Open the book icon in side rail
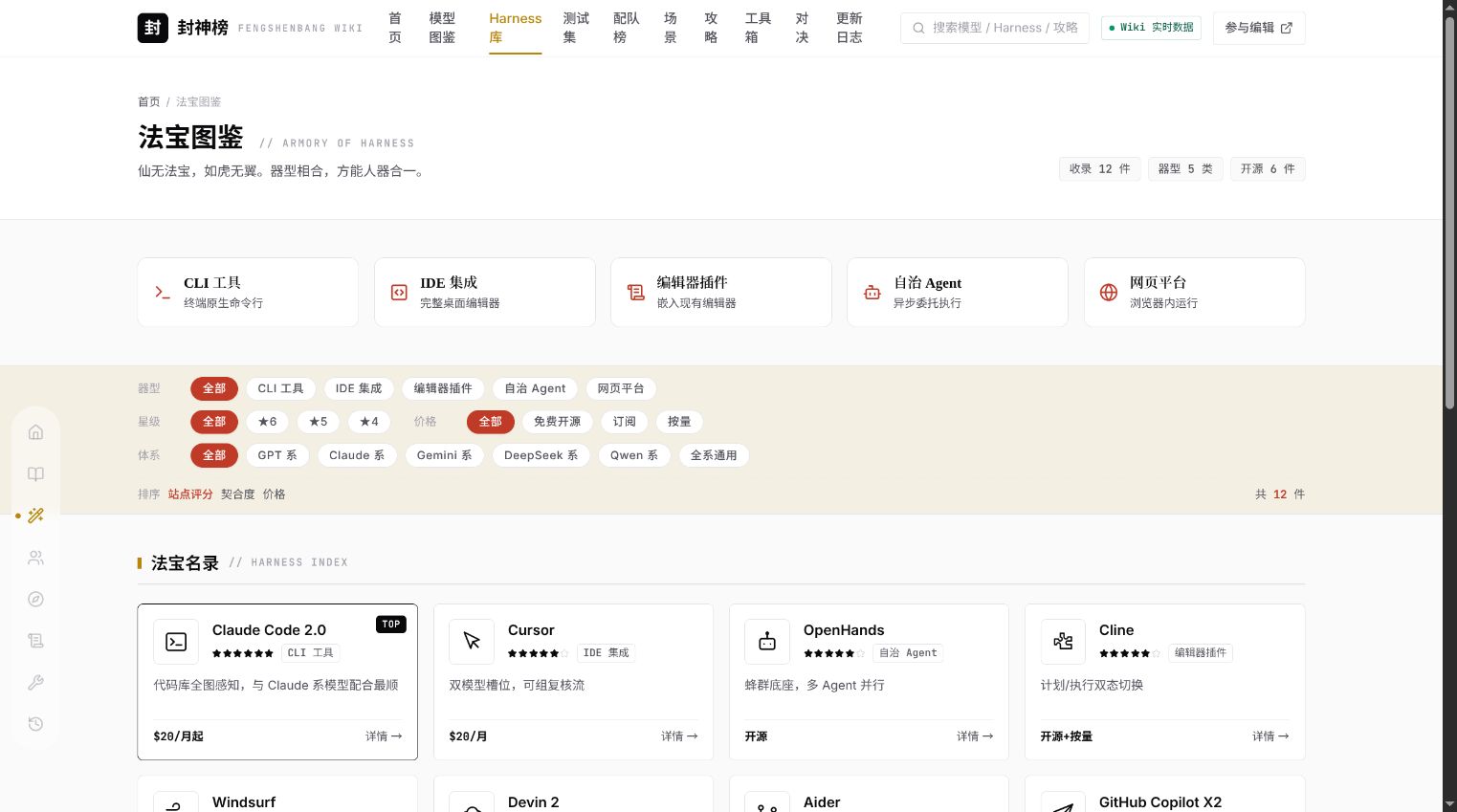 point(35,474)
